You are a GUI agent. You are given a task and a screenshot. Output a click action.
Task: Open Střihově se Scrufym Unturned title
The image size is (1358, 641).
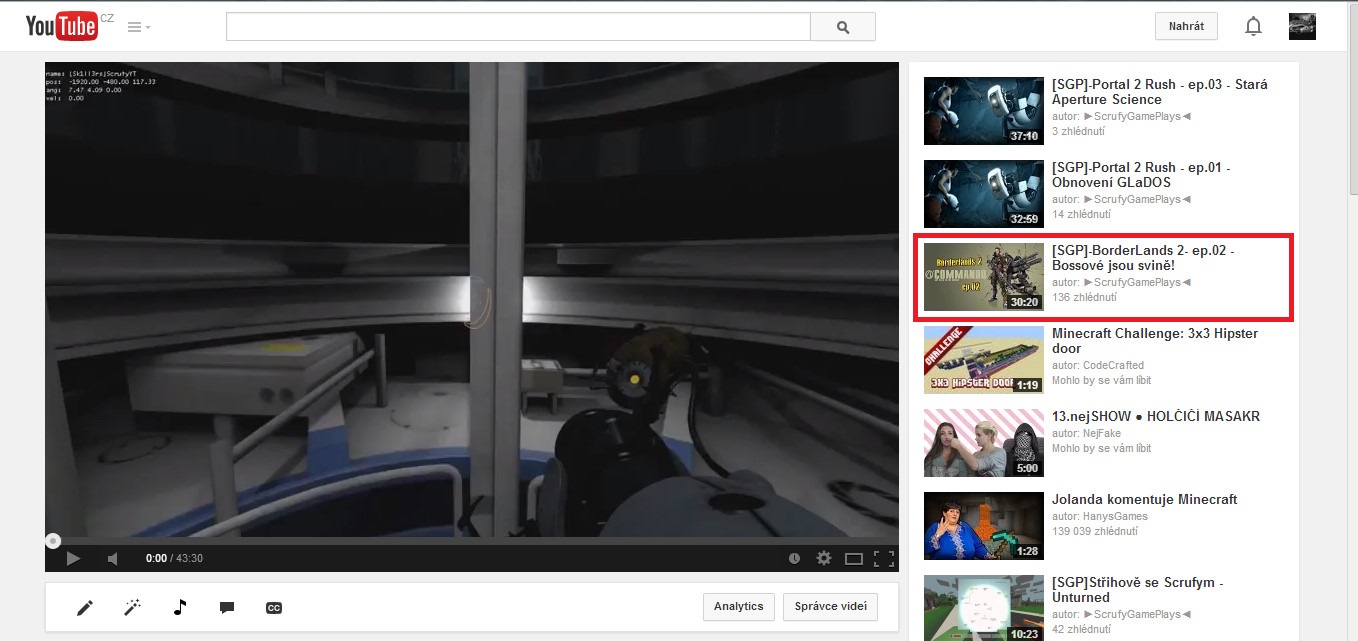point(1138,590)
